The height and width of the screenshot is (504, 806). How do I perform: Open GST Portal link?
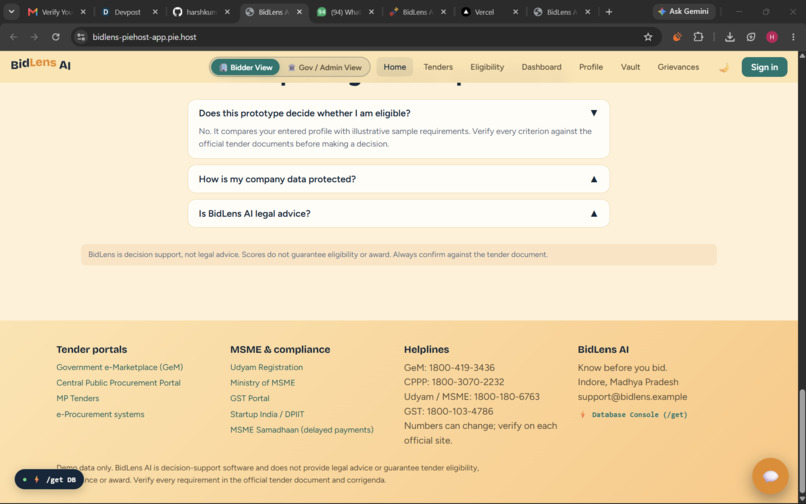click(x=250, y=398)
